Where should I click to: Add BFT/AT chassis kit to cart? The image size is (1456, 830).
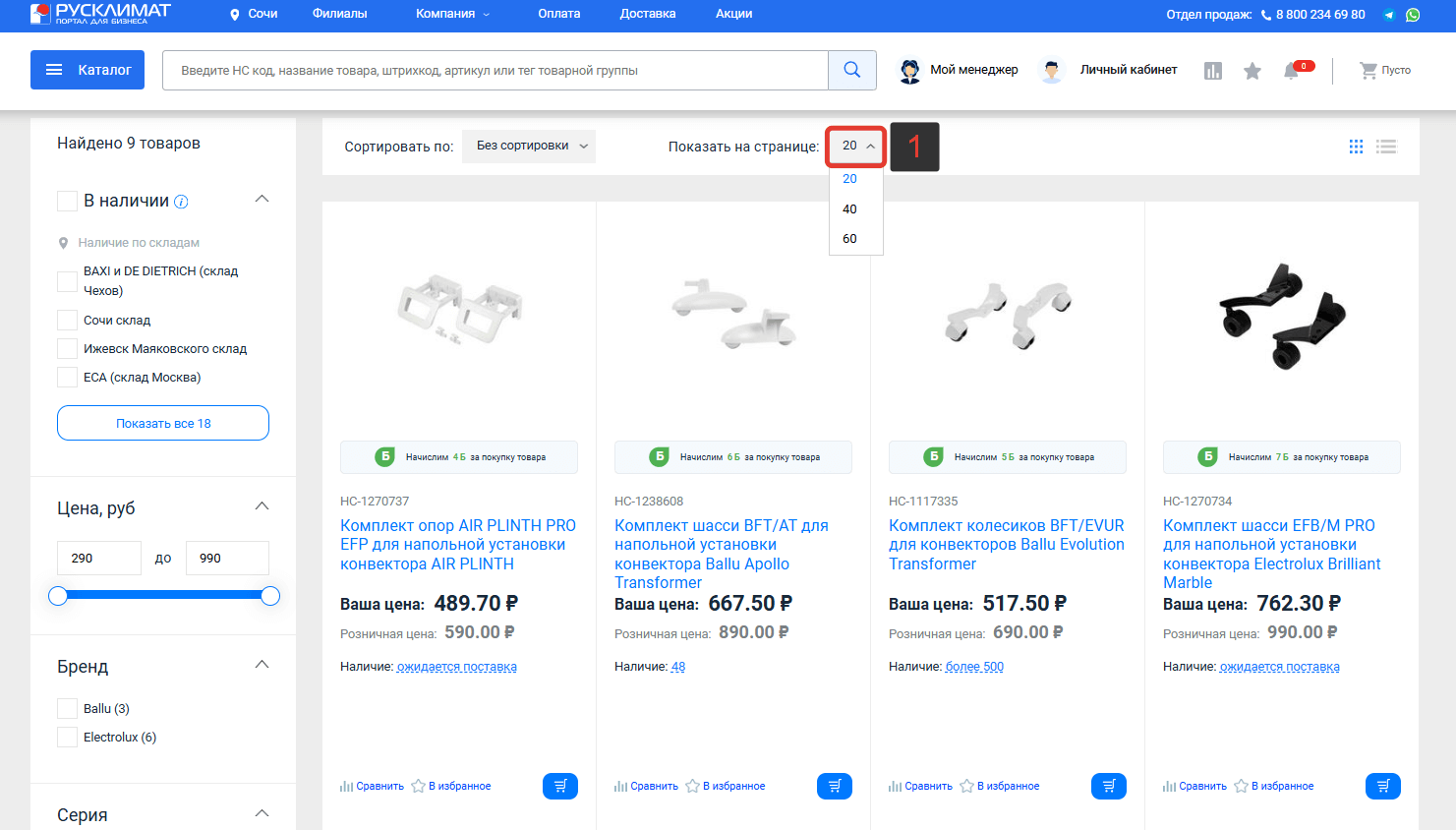(835, 786)
